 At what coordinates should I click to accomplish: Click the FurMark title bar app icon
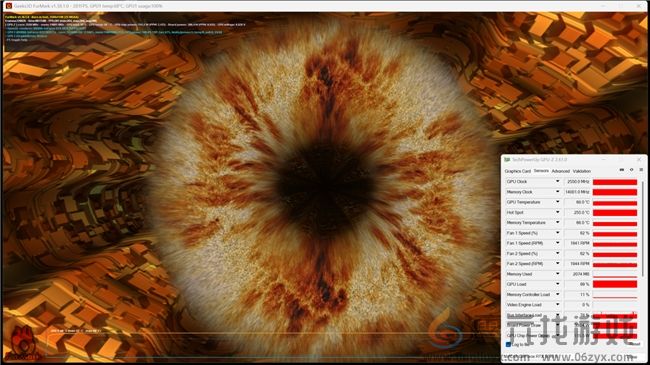pos(9,6)
